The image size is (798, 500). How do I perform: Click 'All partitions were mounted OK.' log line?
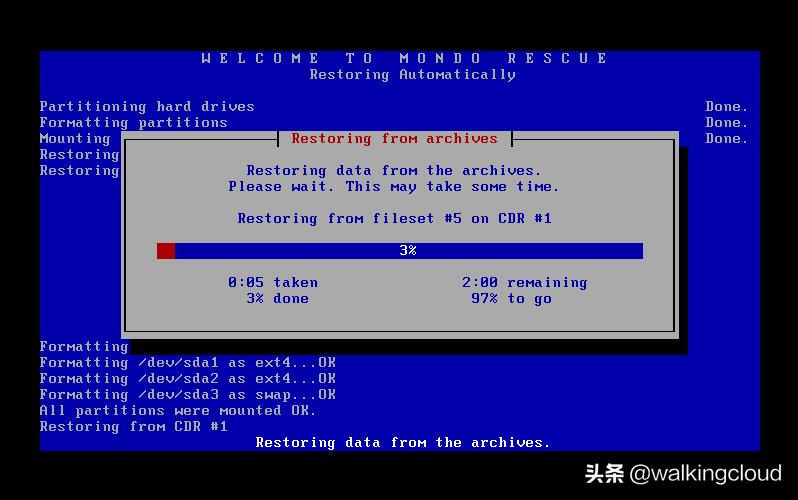point(178,410)
